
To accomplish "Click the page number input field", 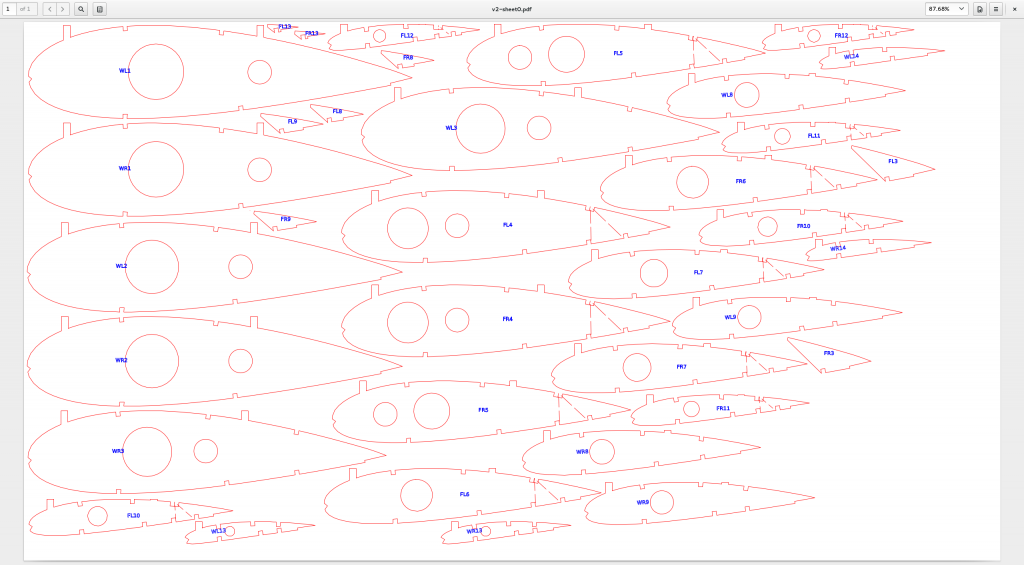I will (x=11, y=9).
